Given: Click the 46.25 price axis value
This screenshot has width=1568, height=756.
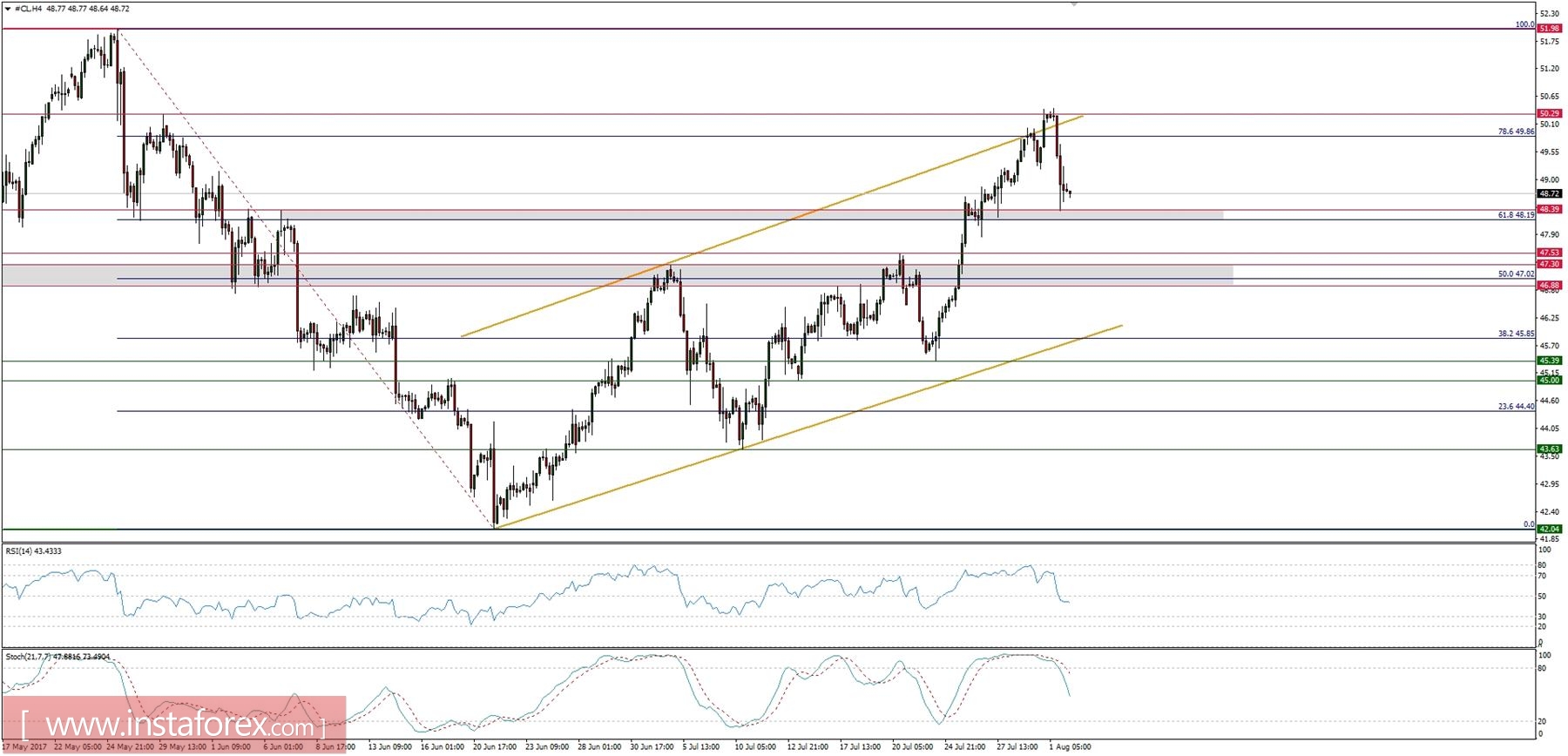Looking at the screenshot, I should pos(1550,318).
